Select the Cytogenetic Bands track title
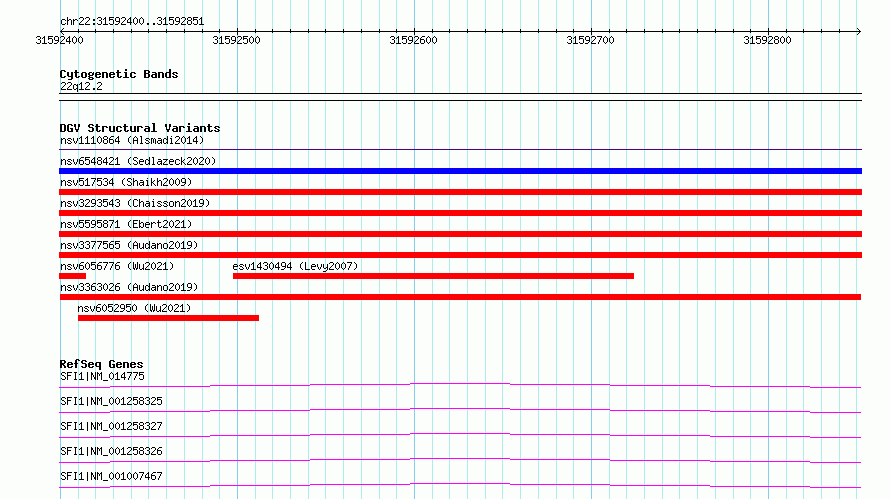890x499 pixels. point(119,74)
